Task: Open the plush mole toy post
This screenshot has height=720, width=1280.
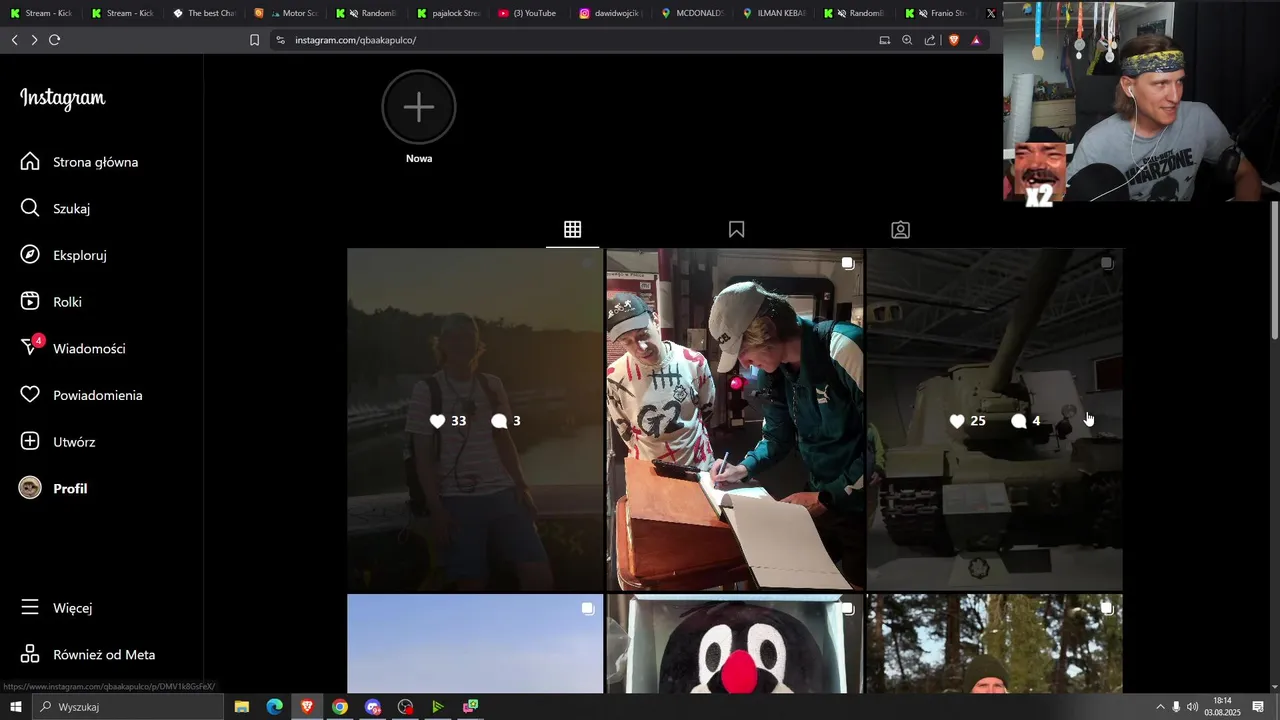Action: pyautogui.click(x=735, y=643)
